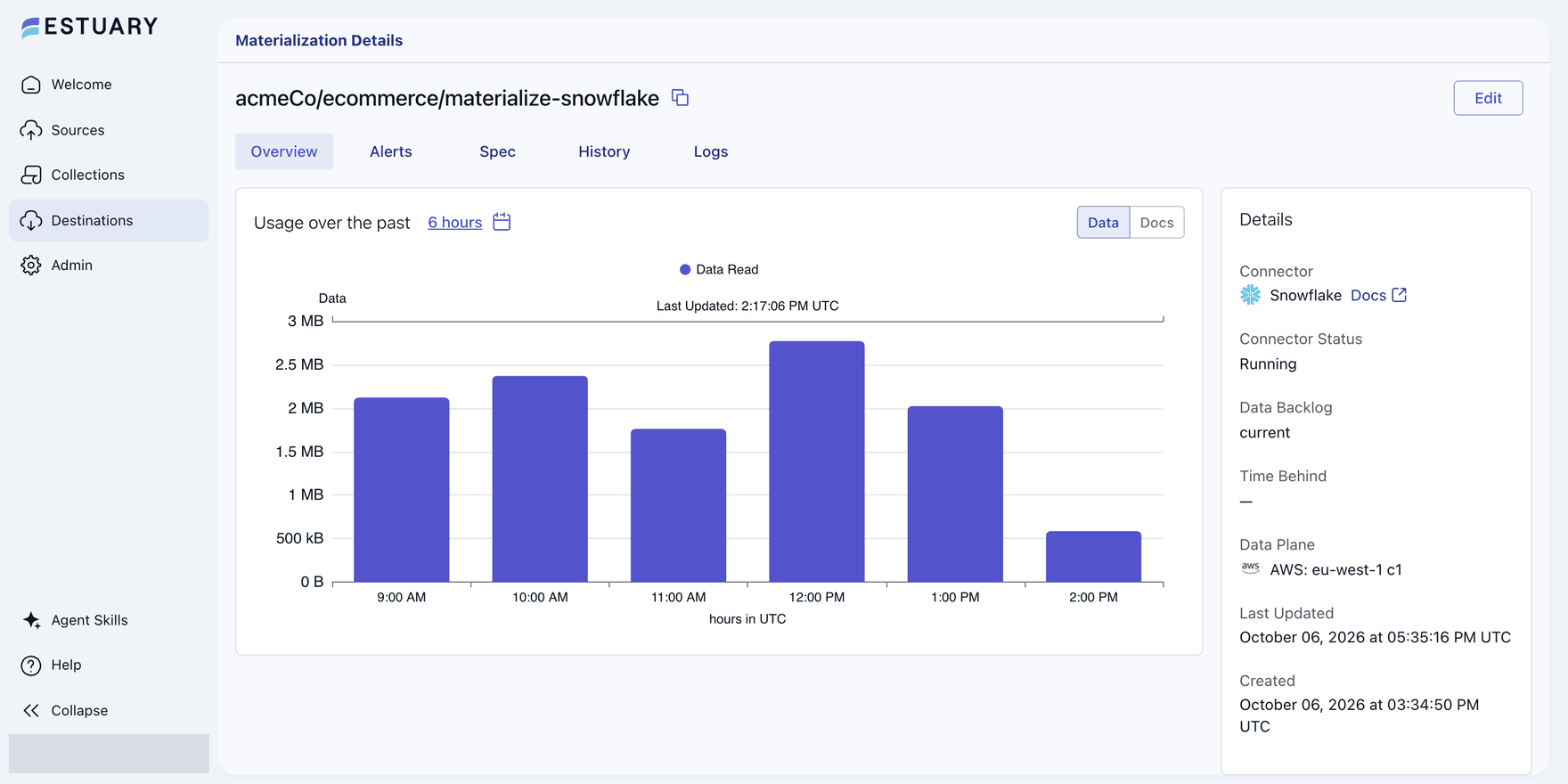Click the 2:00 PM bar in chart

(1093, 557)
